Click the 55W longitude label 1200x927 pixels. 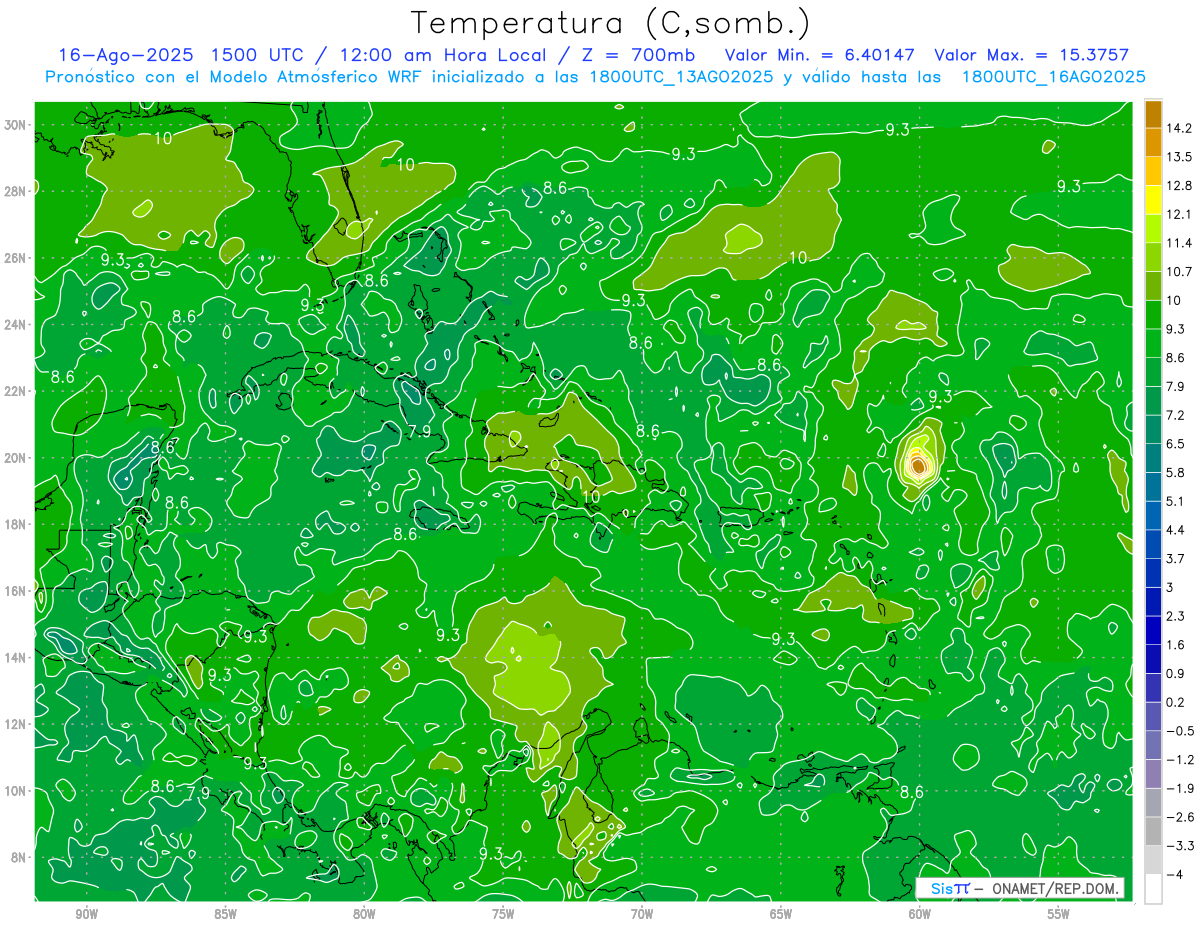click(x=1059, y=913)
